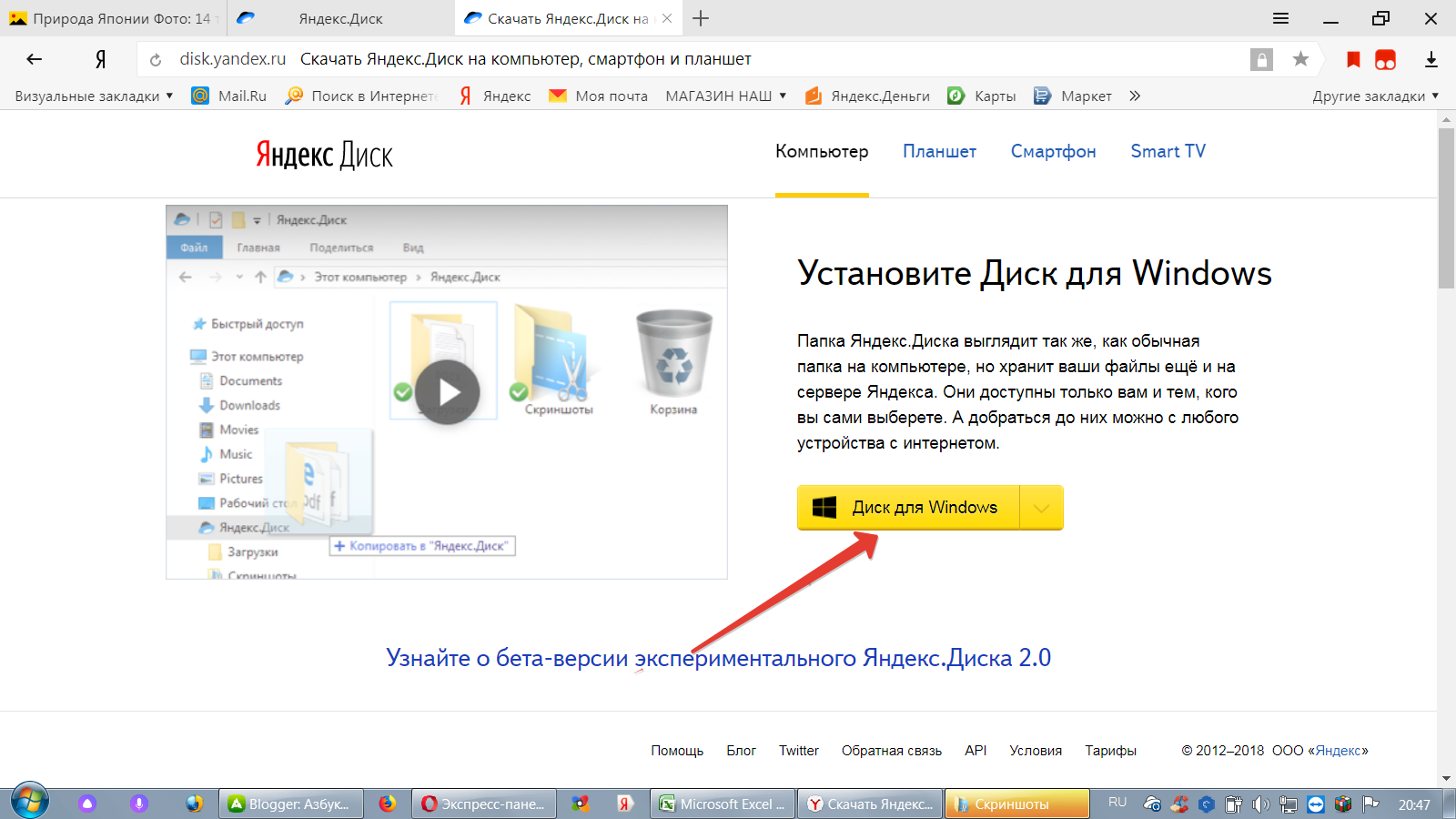Viewport: 1456px width, 819px height.
Task: Open the API footer link
Action: point(976,751)
